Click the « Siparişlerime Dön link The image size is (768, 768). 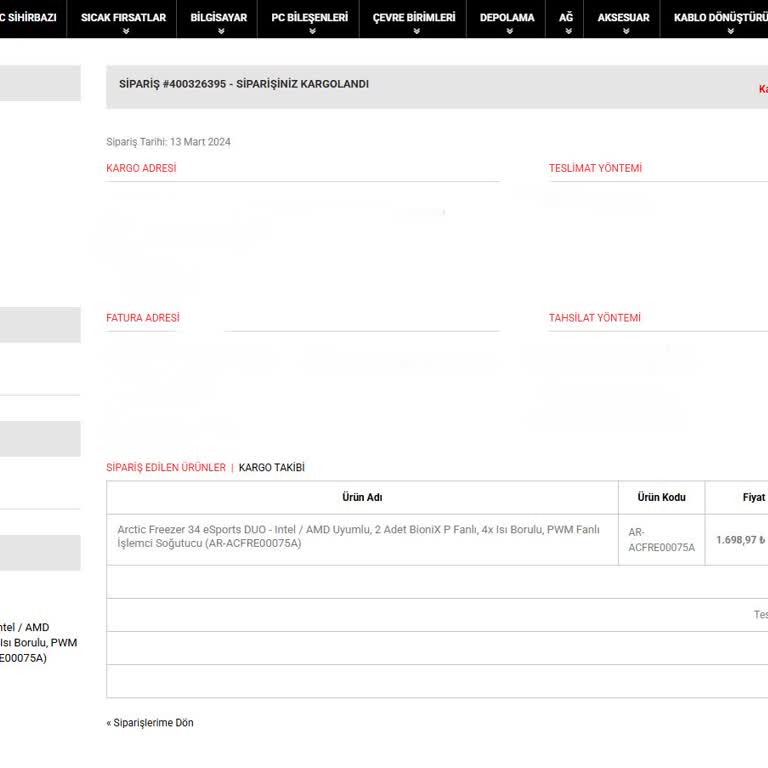pyautogui.click(x=150, y=723)
